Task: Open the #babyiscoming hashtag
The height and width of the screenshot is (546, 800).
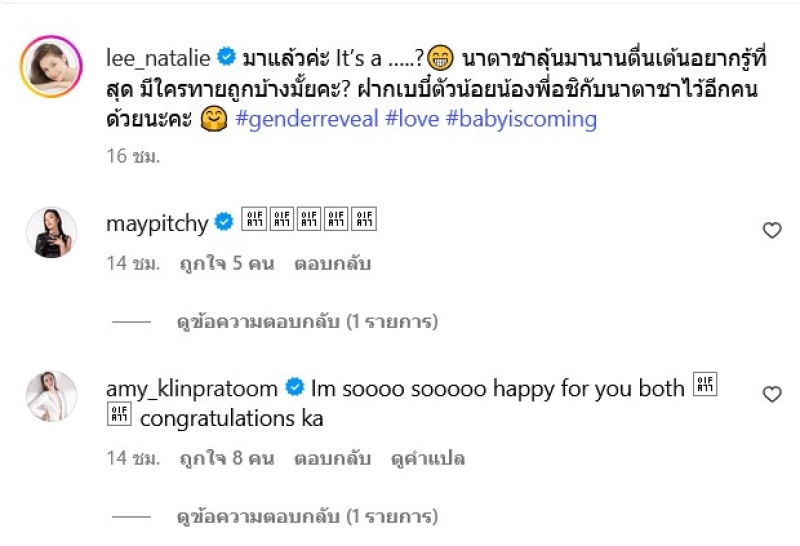Action: pos(521,120)
